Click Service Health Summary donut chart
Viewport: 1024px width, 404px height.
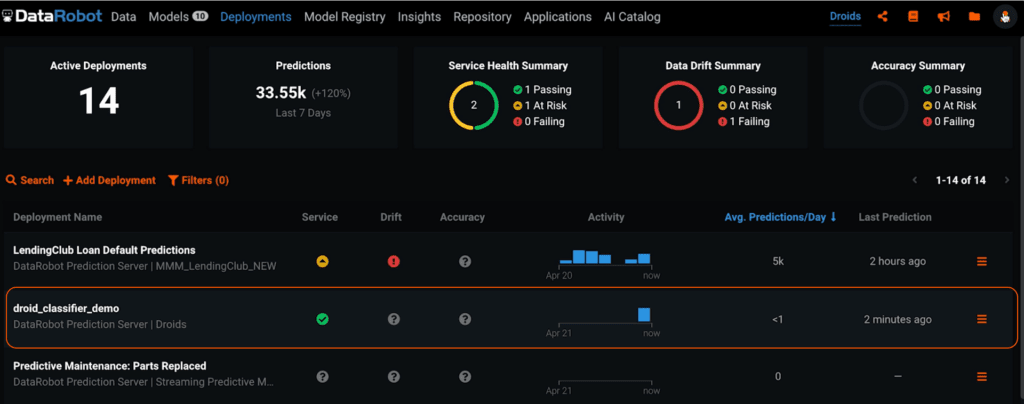[474, 105]
